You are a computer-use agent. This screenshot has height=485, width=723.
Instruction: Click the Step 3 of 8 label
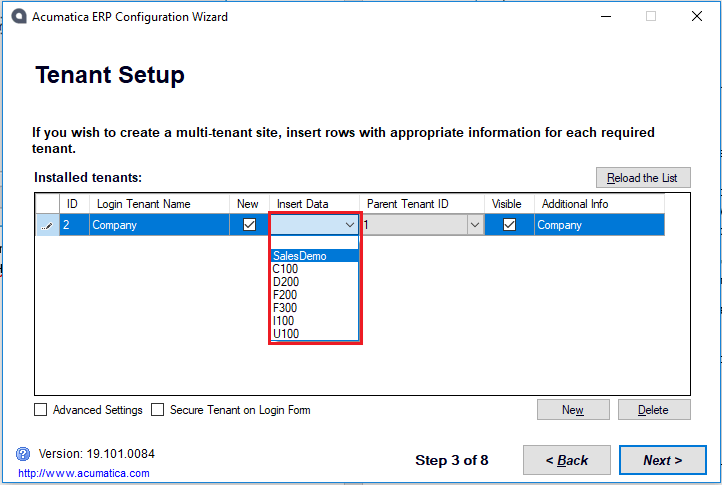coord(451,460)
